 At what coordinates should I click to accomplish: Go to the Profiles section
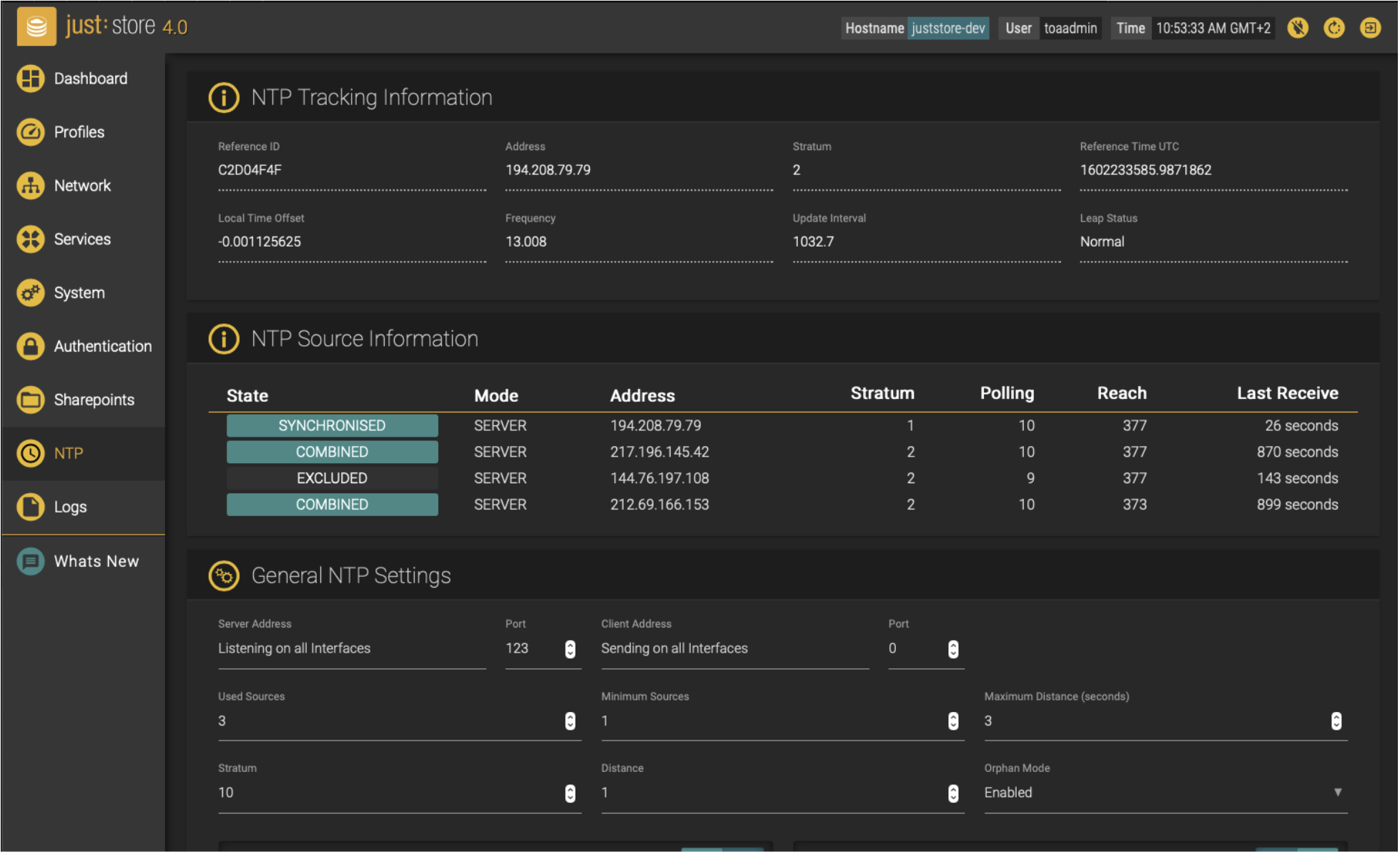[83, 132]
